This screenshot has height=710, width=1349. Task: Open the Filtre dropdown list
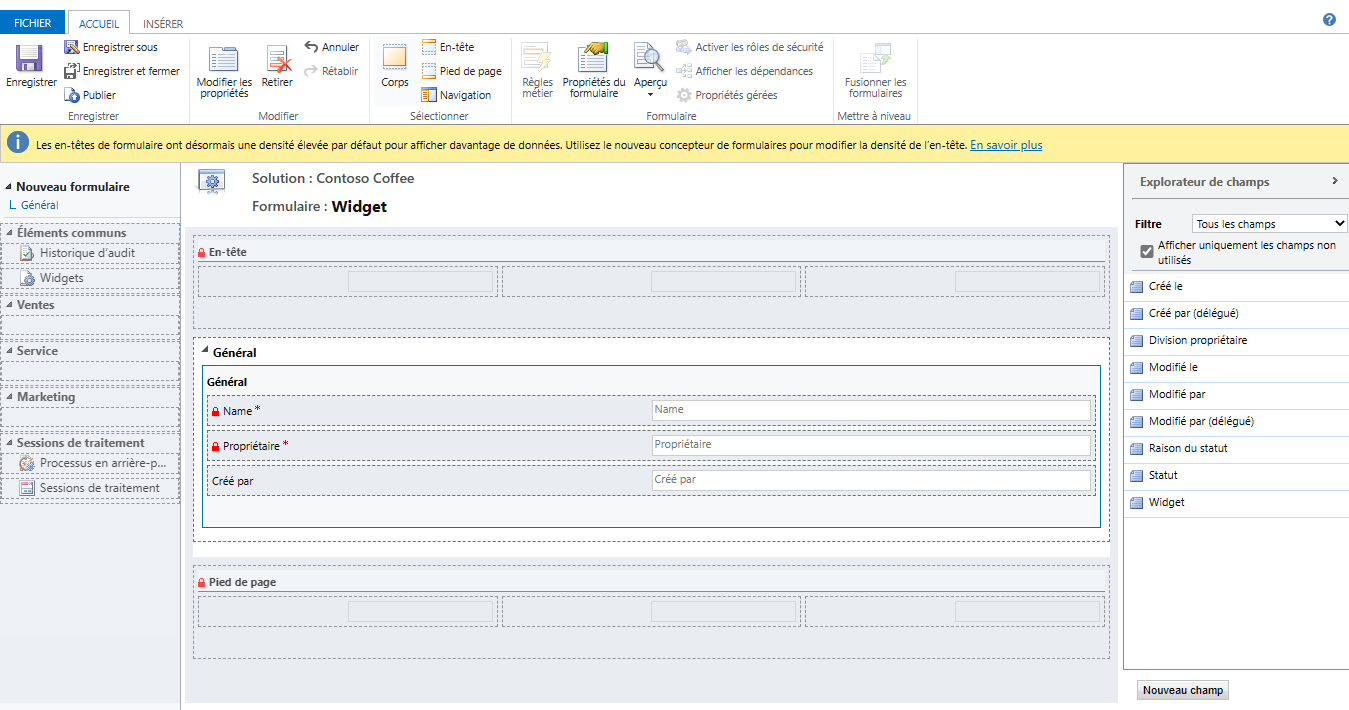tap(1270, 224)
